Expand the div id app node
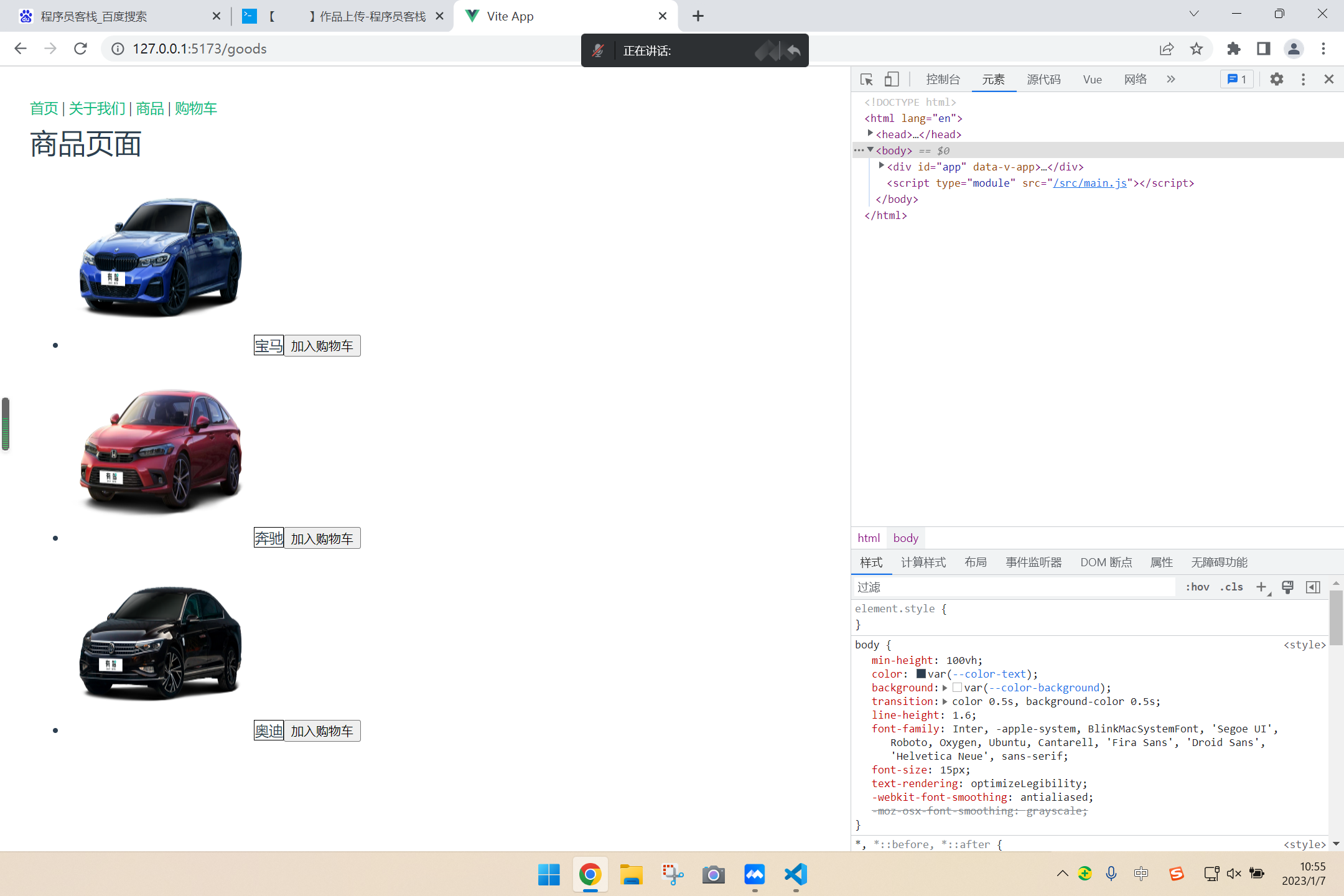1344x896 pixels. (x=881, y=166)
